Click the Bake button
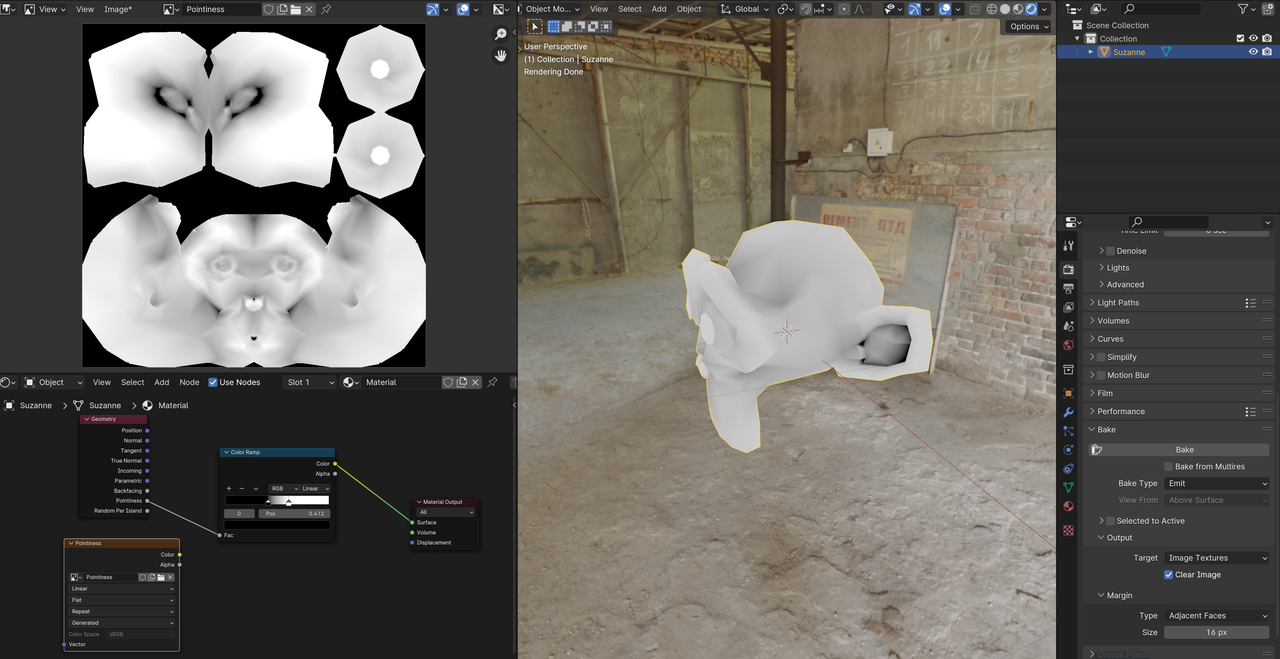Viewport: 1280px width, 659px height. tap(1184, 450)
